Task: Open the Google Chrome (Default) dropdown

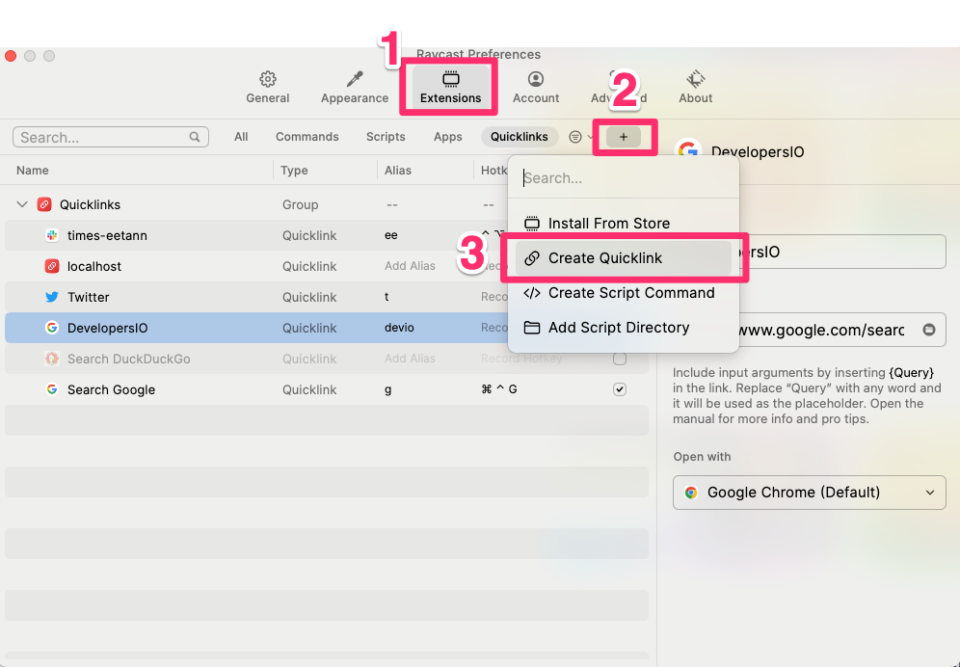Action: (x=809, y=492)
